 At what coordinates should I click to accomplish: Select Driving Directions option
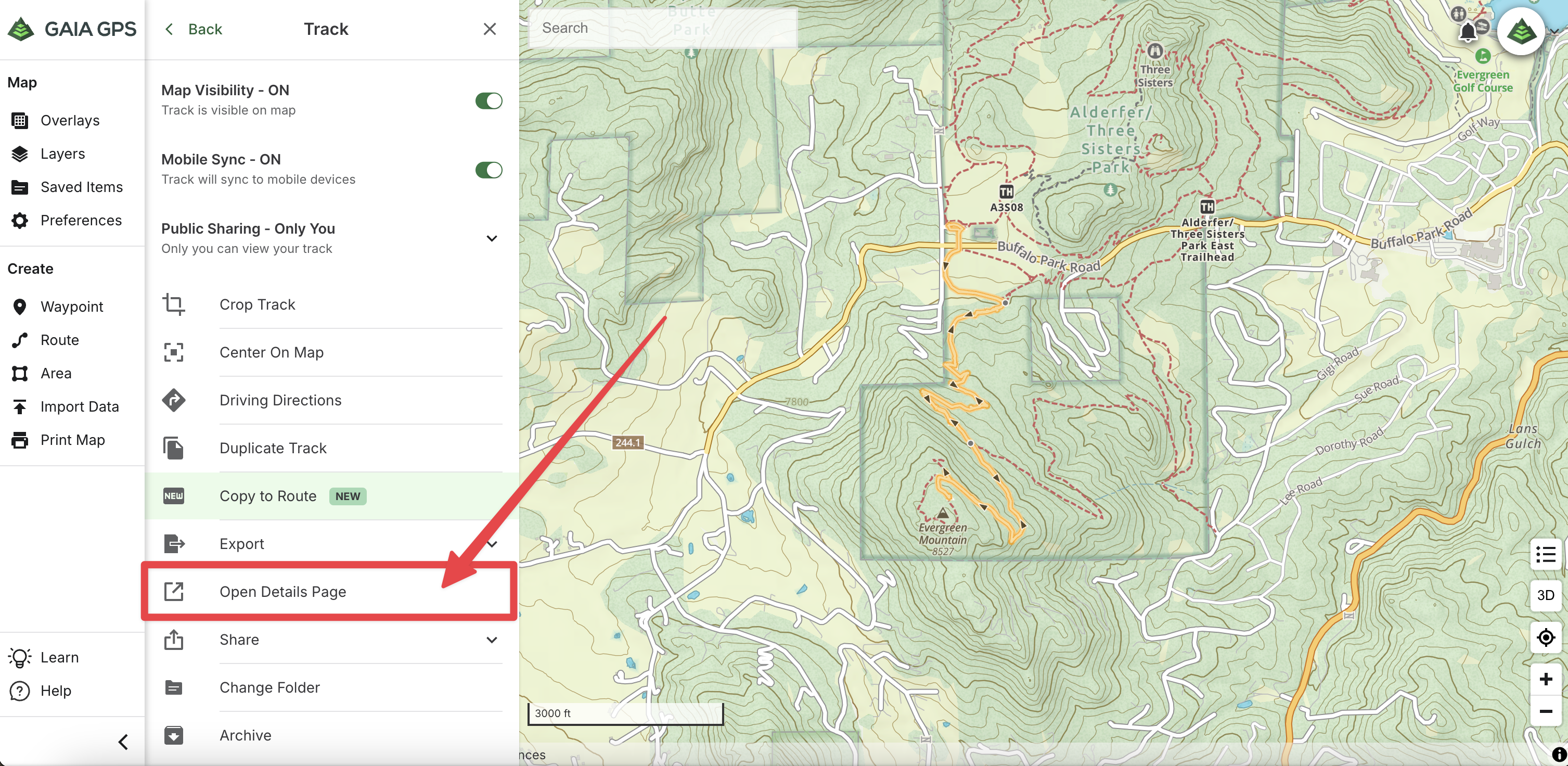pyautogui.click(x=332, y=400)
